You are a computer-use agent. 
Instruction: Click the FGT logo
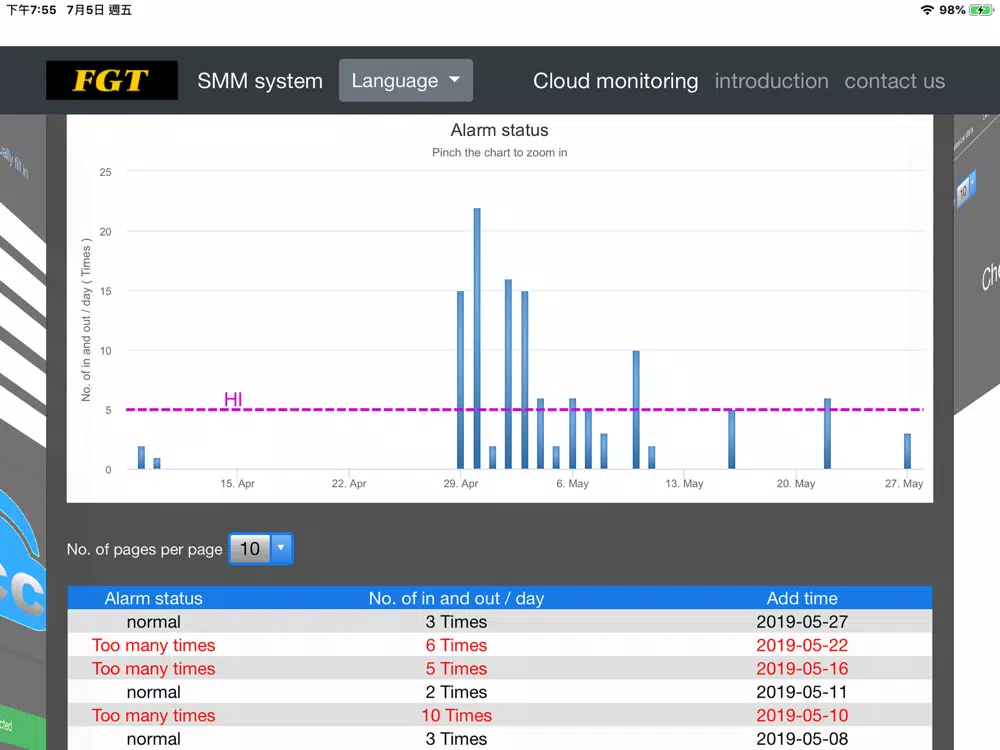tap(112, 80)
